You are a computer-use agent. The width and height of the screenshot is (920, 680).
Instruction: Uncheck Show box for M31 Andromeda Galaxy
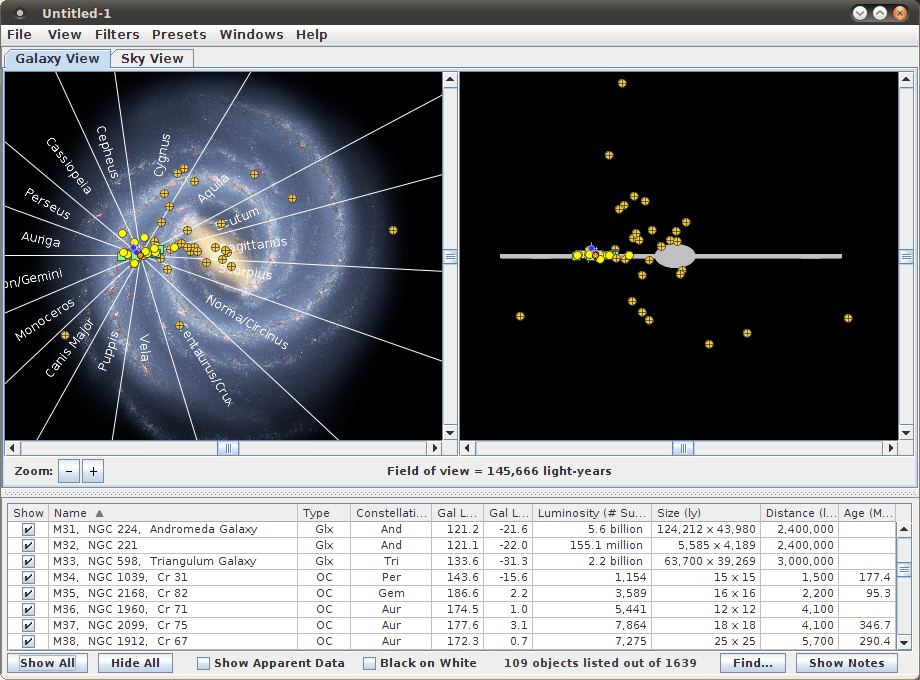coord(28,529)
